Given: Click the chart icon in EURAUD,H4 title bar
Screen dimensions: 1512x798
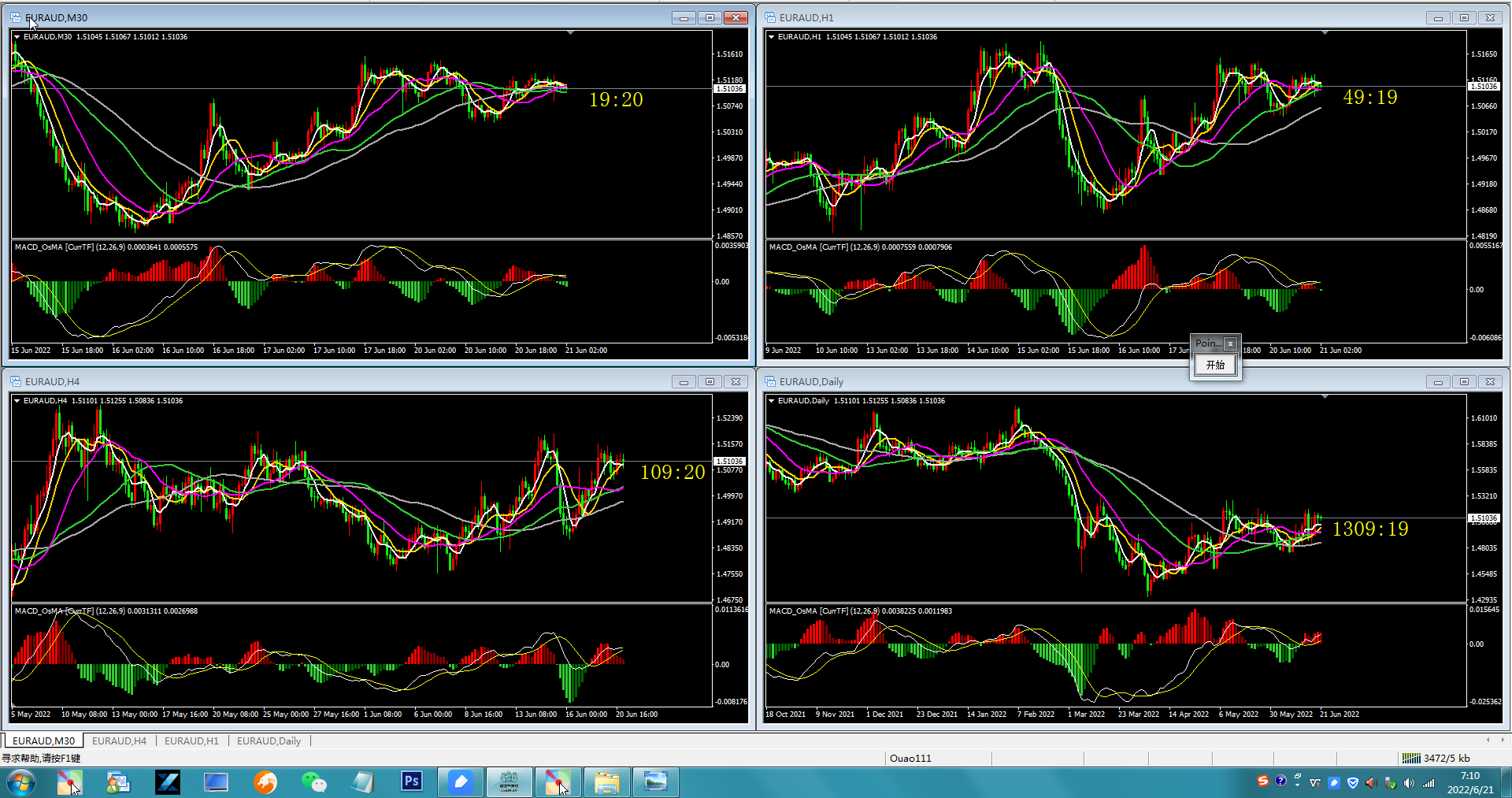Looking at the screenshot, I should click(x=16, y=381).
